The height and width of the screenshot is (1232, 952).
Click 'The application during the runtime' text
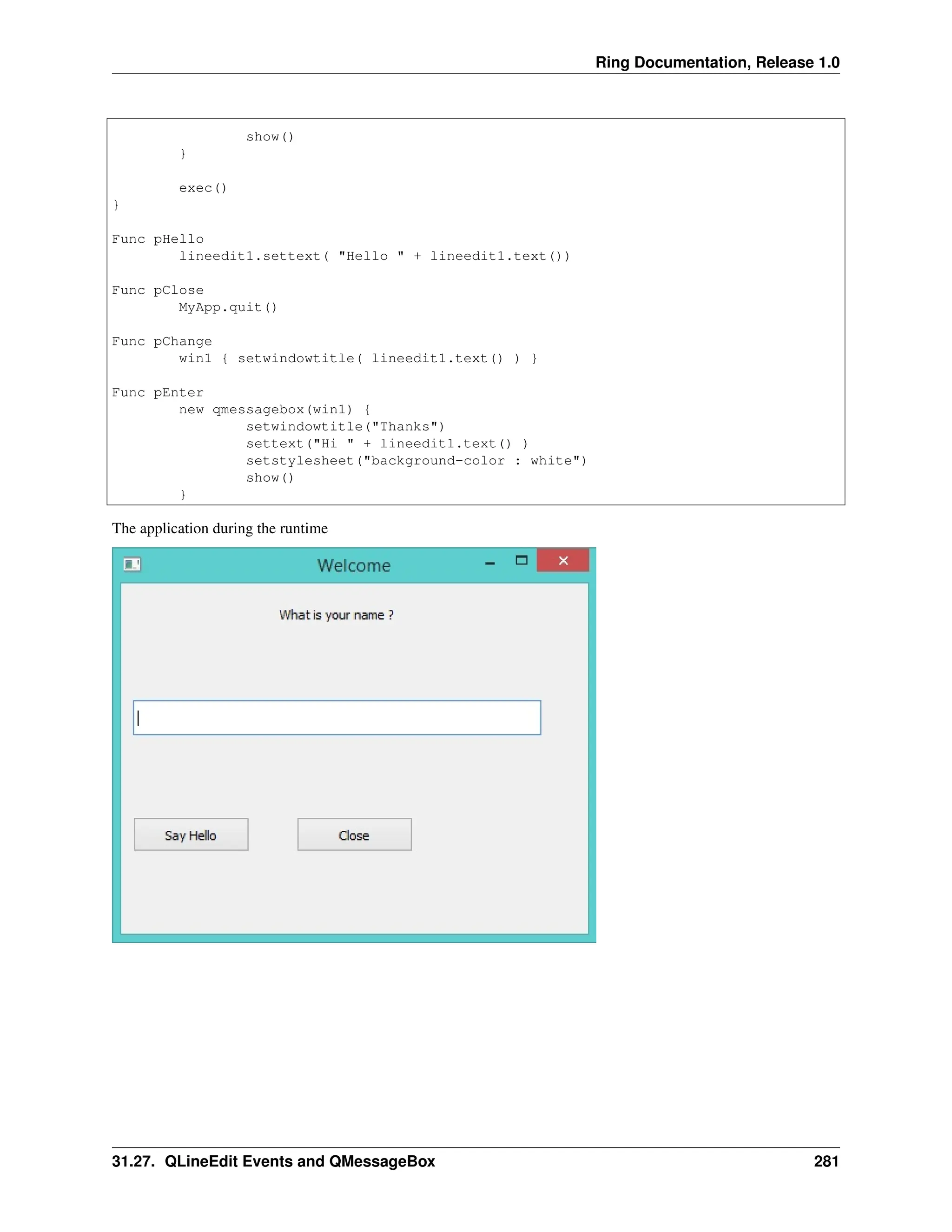(220, 529)
